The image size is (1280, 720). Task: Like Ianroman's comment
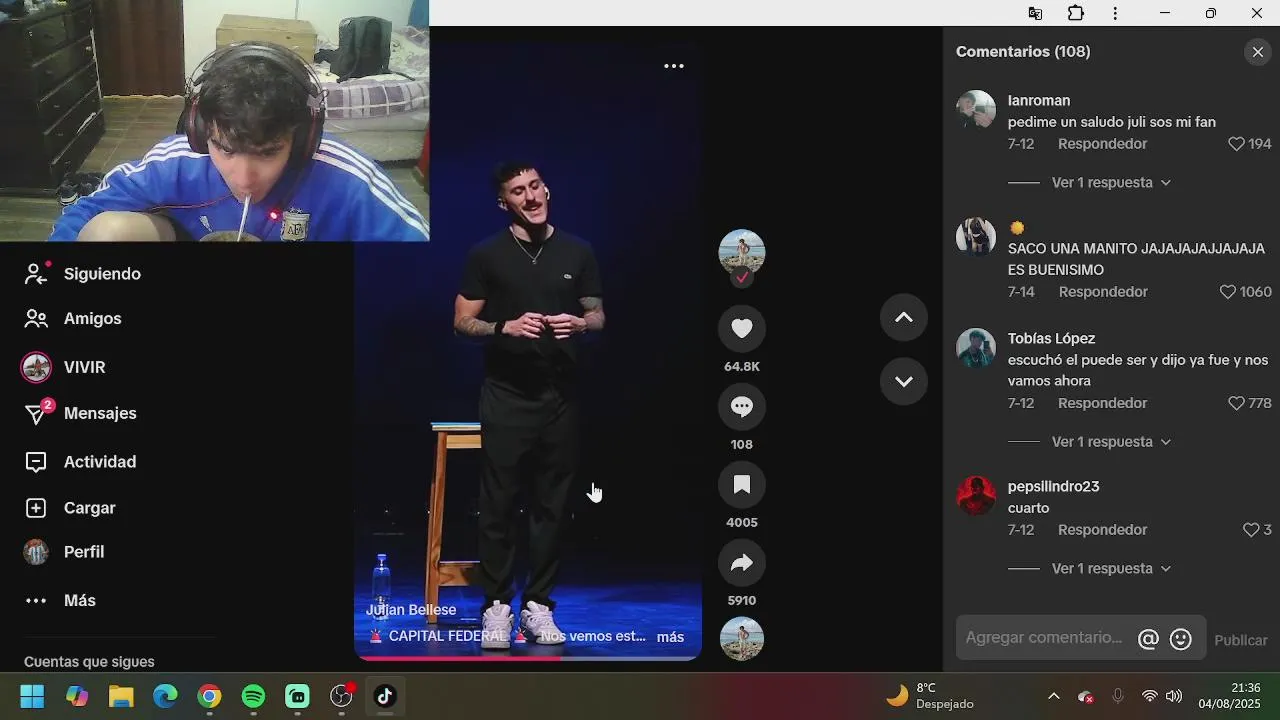click(x=1236, y=144)
